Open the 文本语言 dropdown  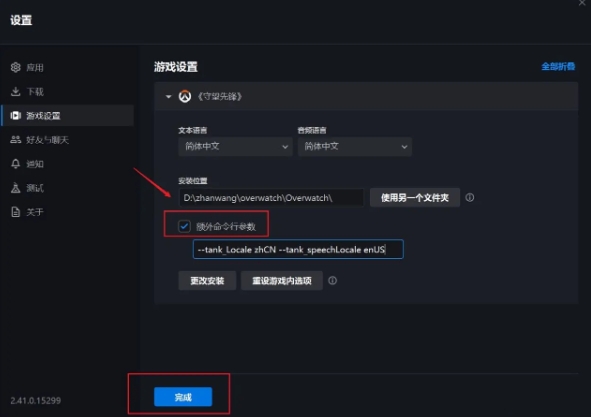pos(235,146)
